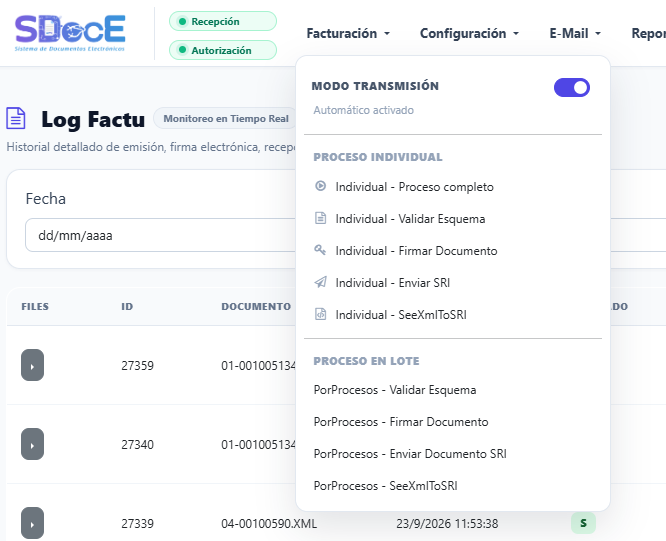This screenshot has width=666, height=541.
Task: Click the paper plane icon beside Enviar SRI
Action: coord(320,282)
